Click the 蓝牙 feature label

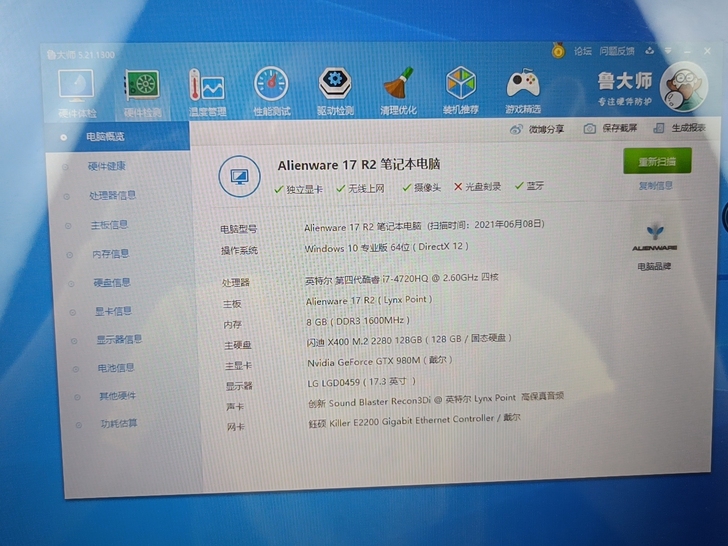[x=535, y=186]
